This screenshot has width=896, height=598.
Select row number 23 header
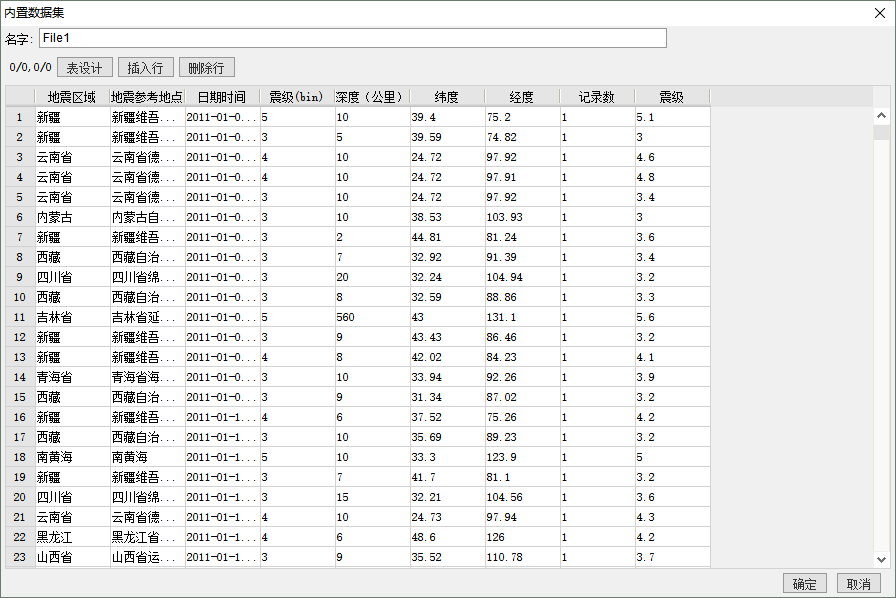20,557
